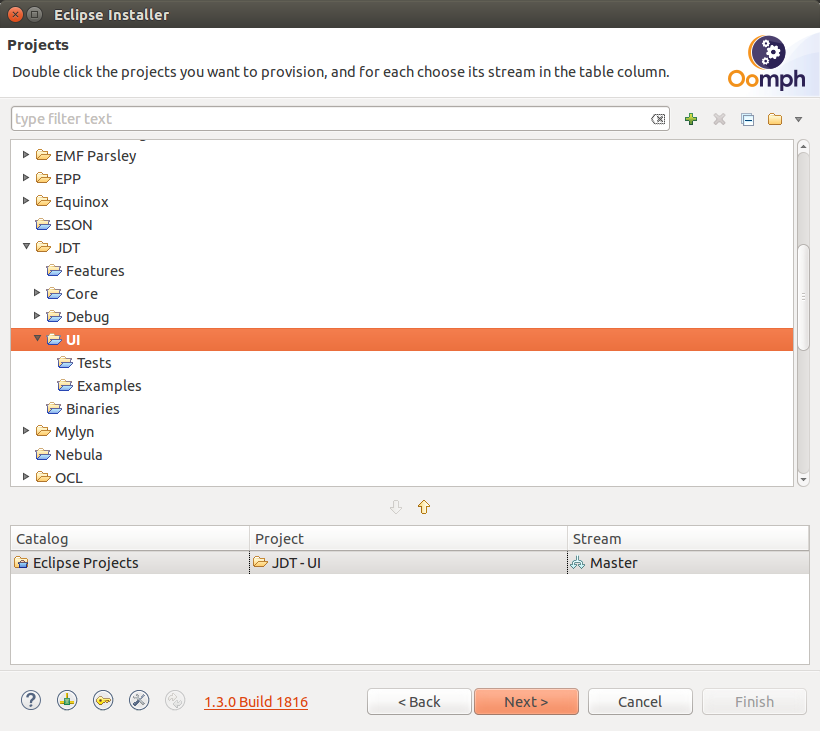Click the yellow up arrow remove-from-selection icon
The width and height of the screenshot is (820, 731).
424,507
